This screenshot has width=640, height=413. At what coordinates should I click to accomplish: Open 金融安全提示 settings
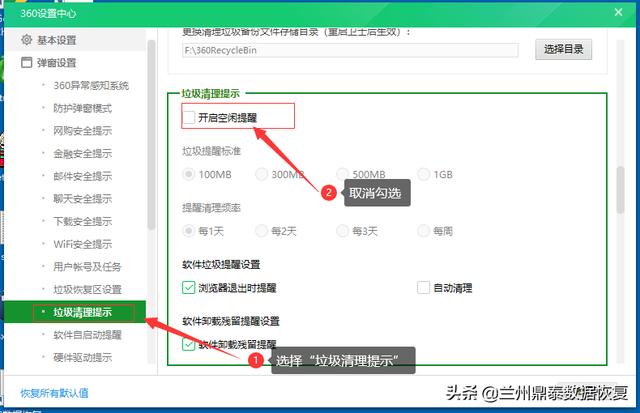(82, 153)
